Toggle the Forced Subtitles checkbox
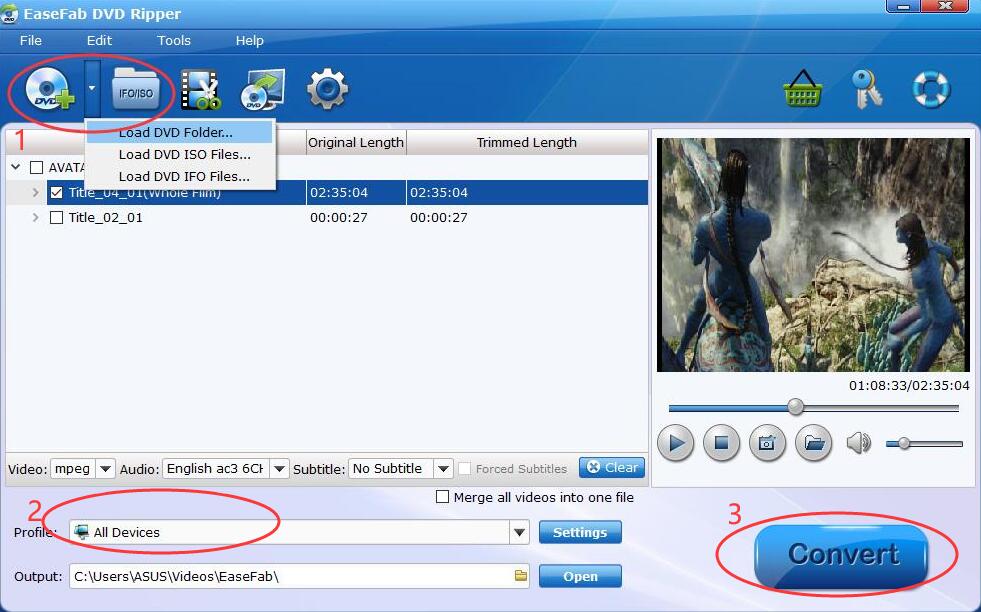This screenshot has height=612, width=981. (x=464, y=469)
